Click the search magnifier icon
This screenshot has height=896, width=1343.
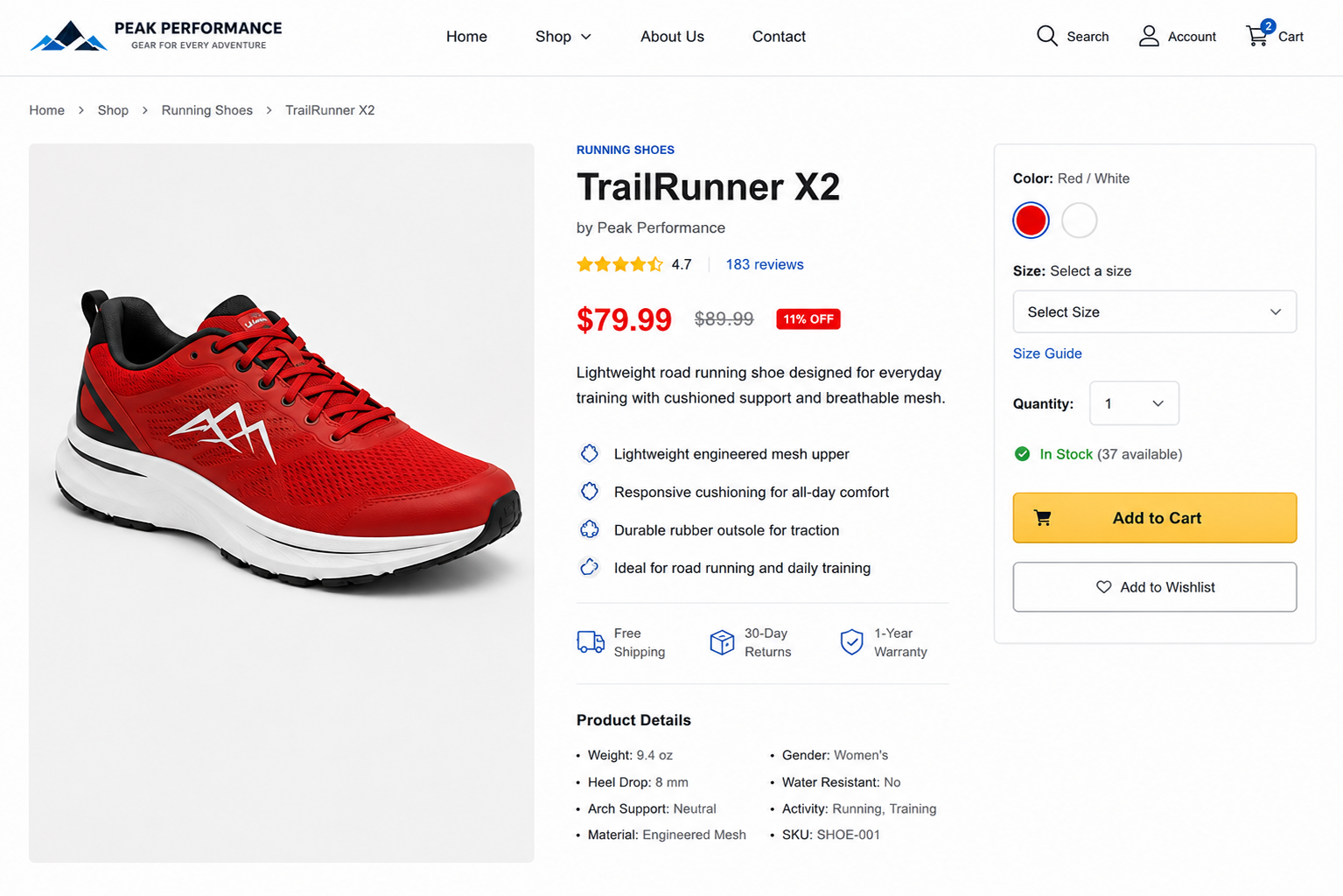[x=1047, y=36]
